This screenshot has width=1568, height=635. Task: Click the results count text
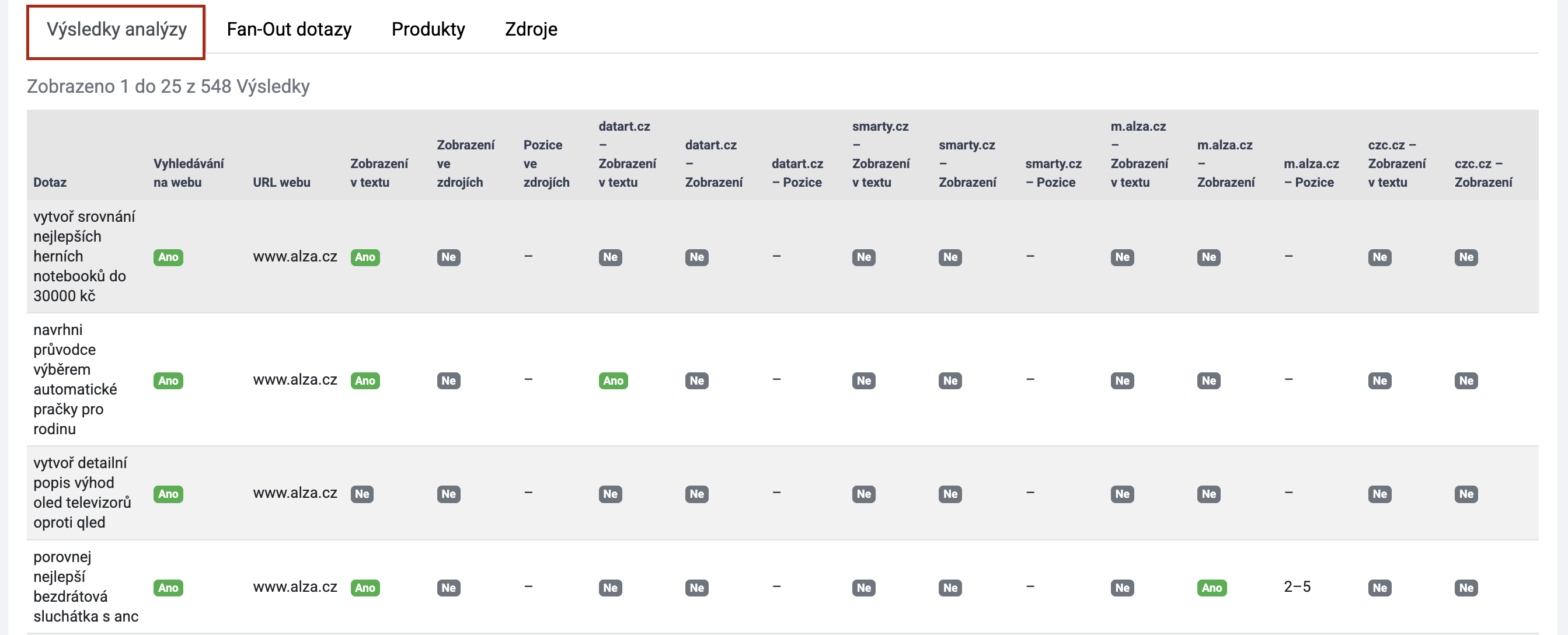coord(168,86)
